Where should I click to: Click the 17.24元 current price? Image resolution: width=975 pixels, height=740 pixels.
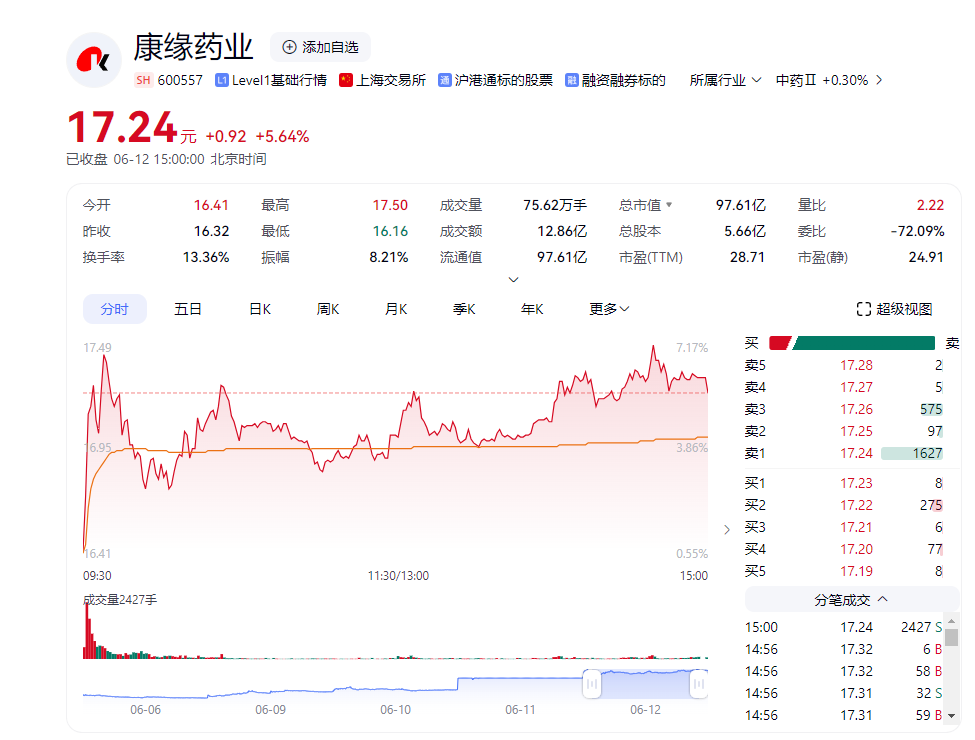132,127
